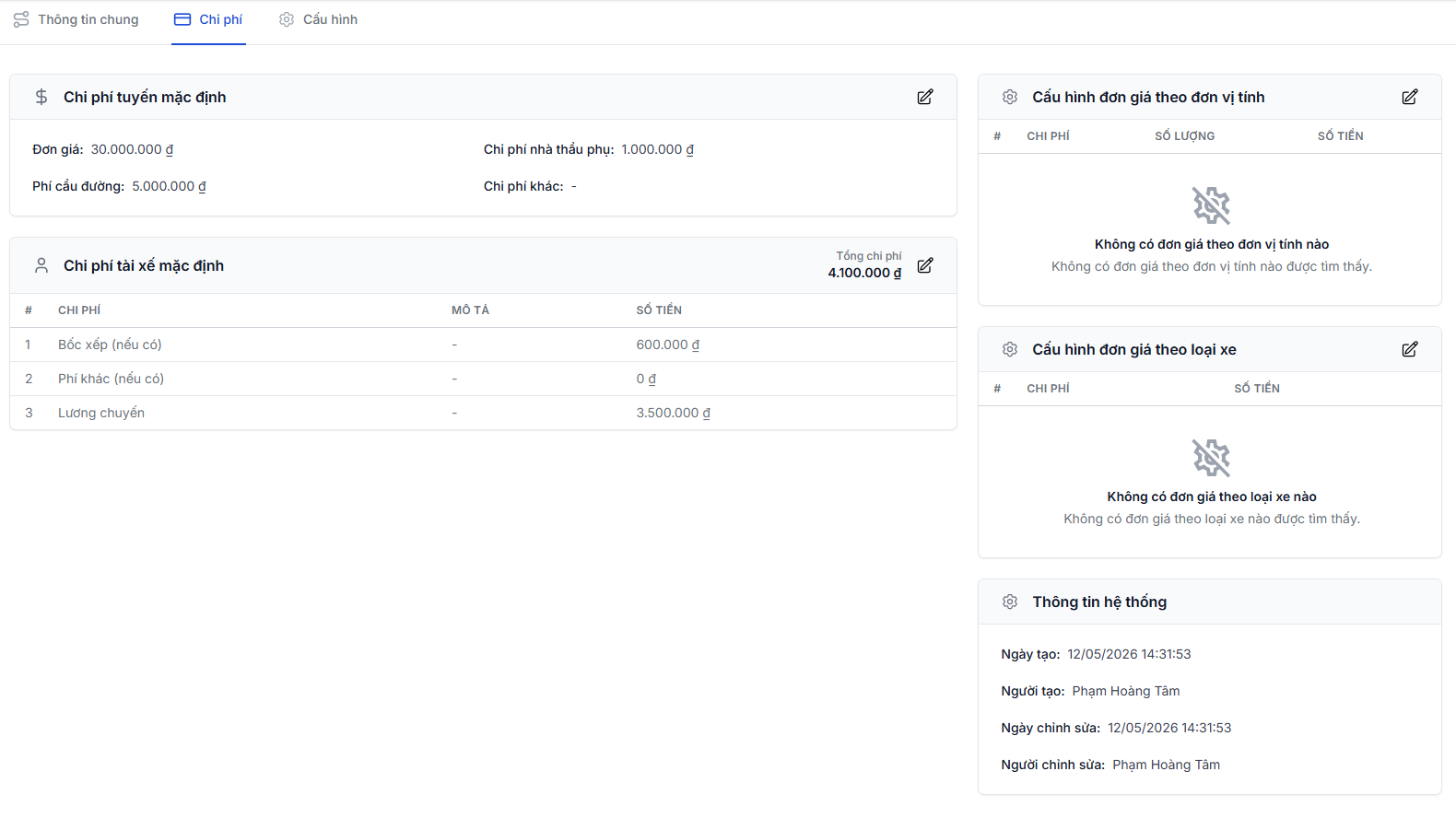
Task: Click the dollar icon beside Chi phí tuyến
Action: [x=41, y=97]
